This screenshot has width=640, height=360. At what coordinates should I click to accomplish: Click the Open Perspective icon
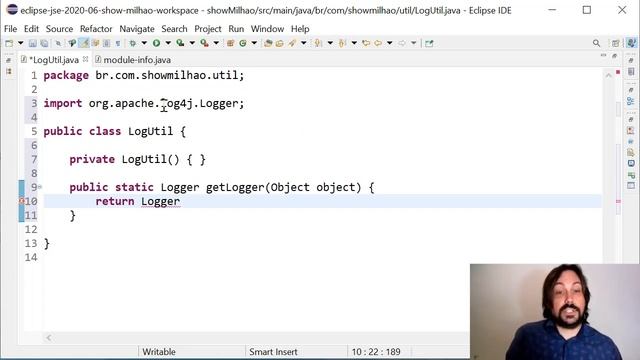tap(616, 43)
